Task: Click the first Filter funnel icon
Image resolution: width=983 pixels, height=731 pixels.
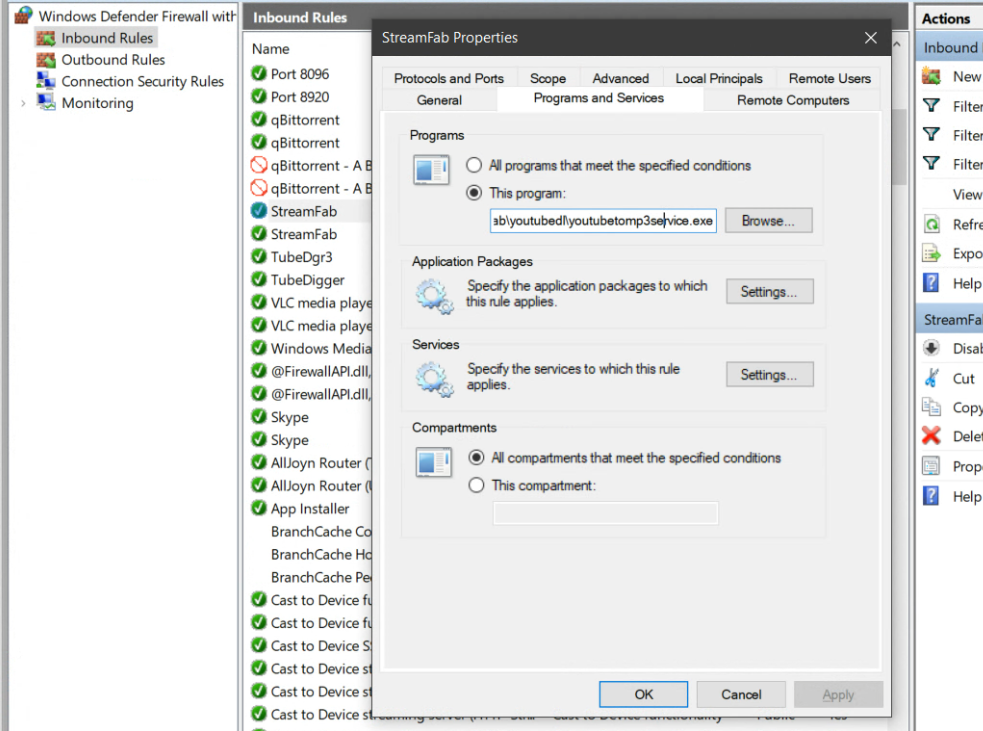Action: click(x=932, y=105)
